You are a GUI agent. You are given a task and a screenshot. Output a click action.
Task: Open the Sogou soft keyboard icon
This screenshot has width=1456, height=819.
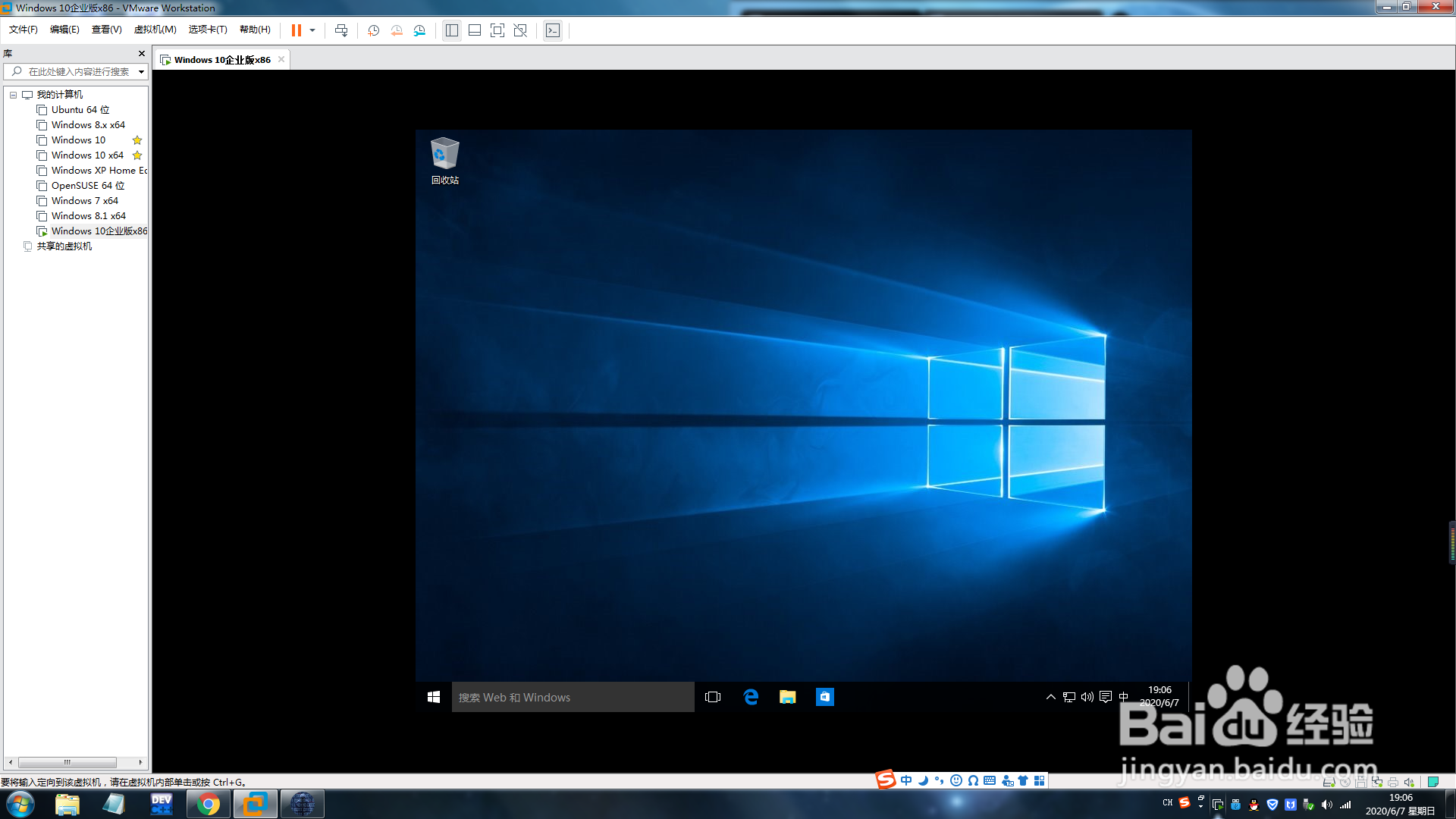[990, 780]
